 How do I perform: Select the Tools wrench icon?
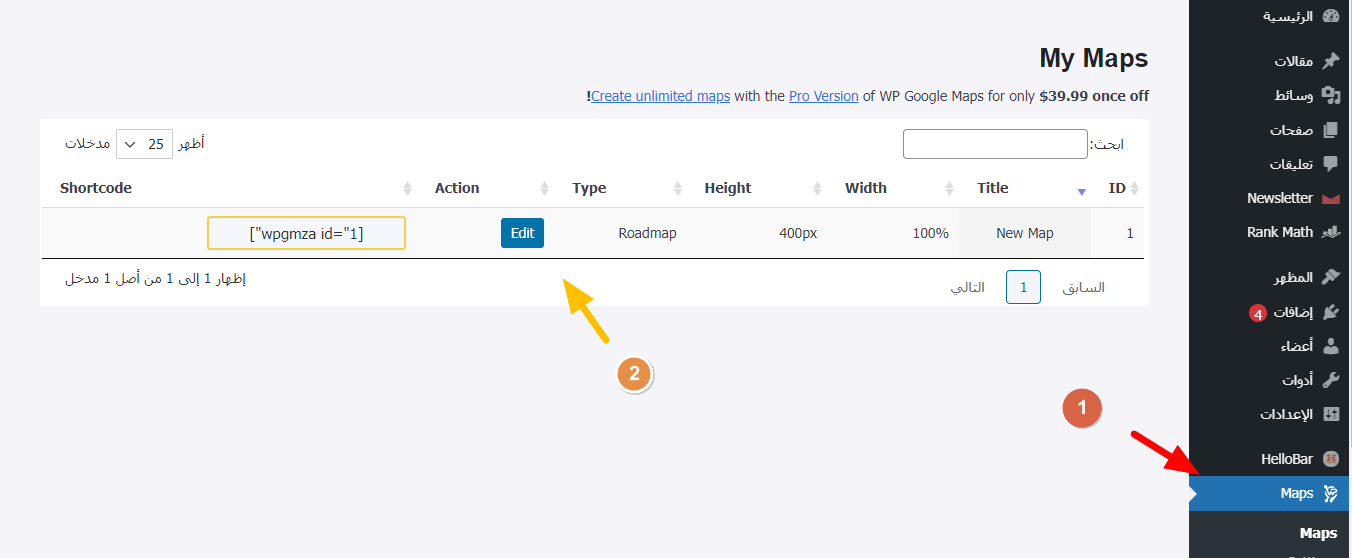click(1330, 380)
